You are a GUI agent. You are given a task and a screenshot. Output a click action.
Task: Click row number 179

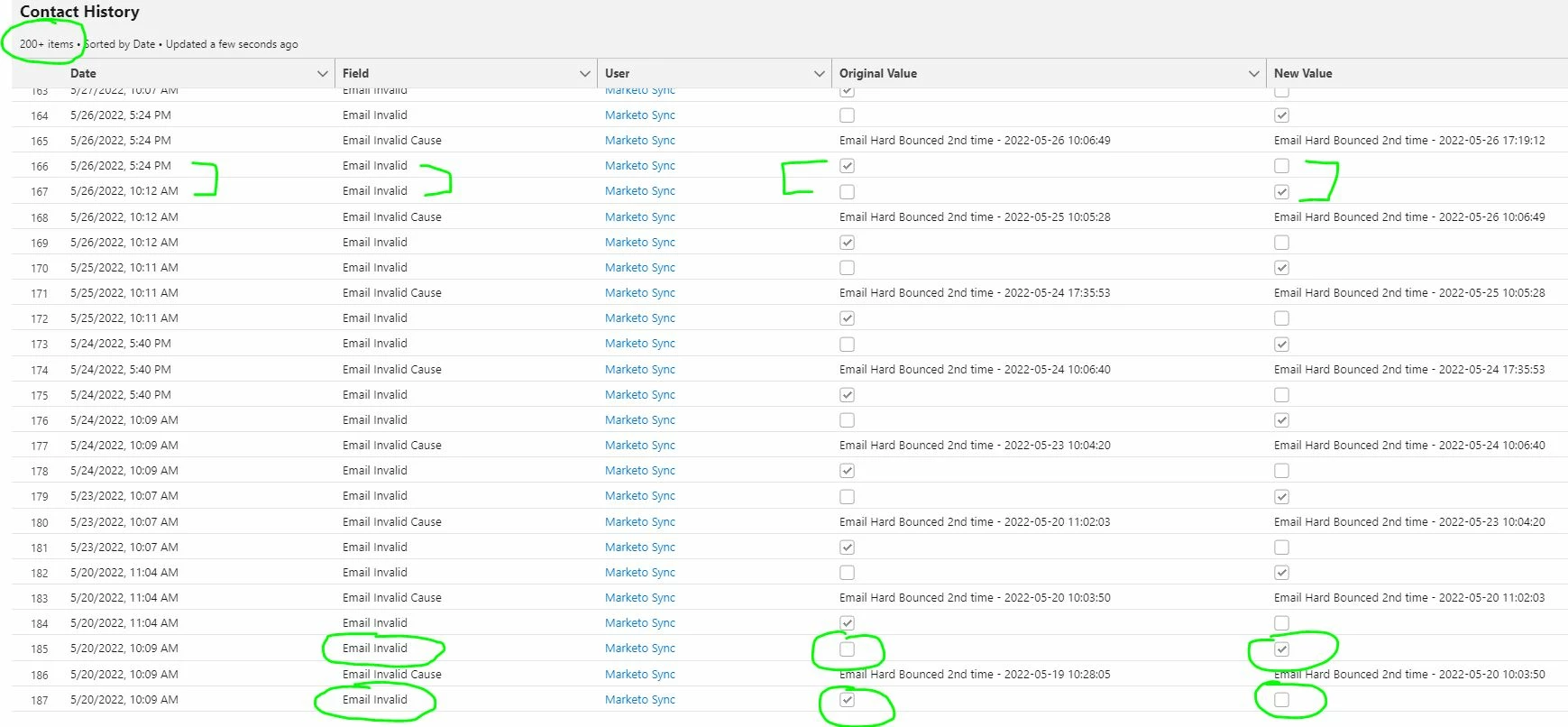pos(40,496)
